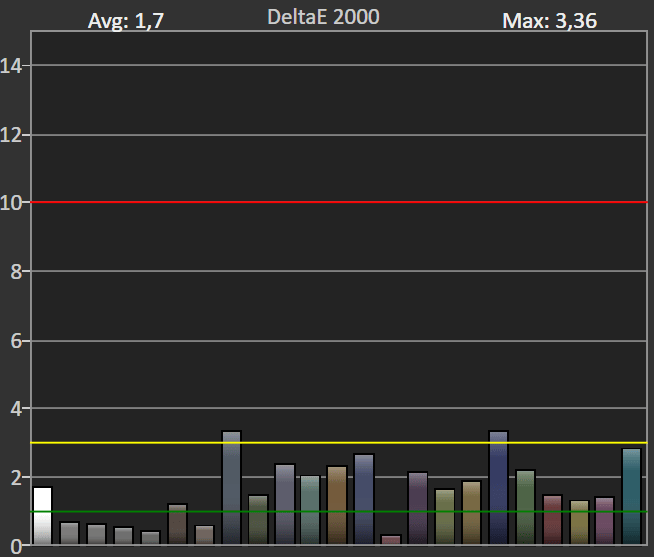
Task: Click the yellow threshold line at 3
Action: [x=339, y=443]
